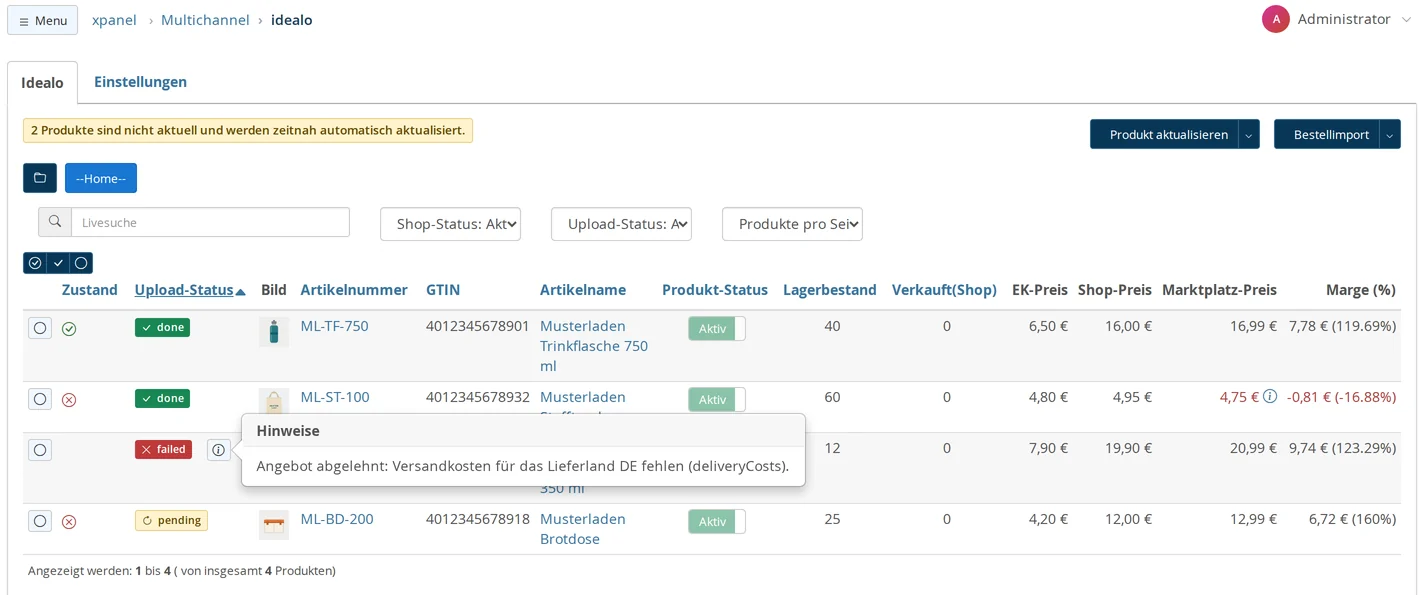1424x595 pixels.
Task: Switch to the Einstellungen tab
Action: pos(140,82)
